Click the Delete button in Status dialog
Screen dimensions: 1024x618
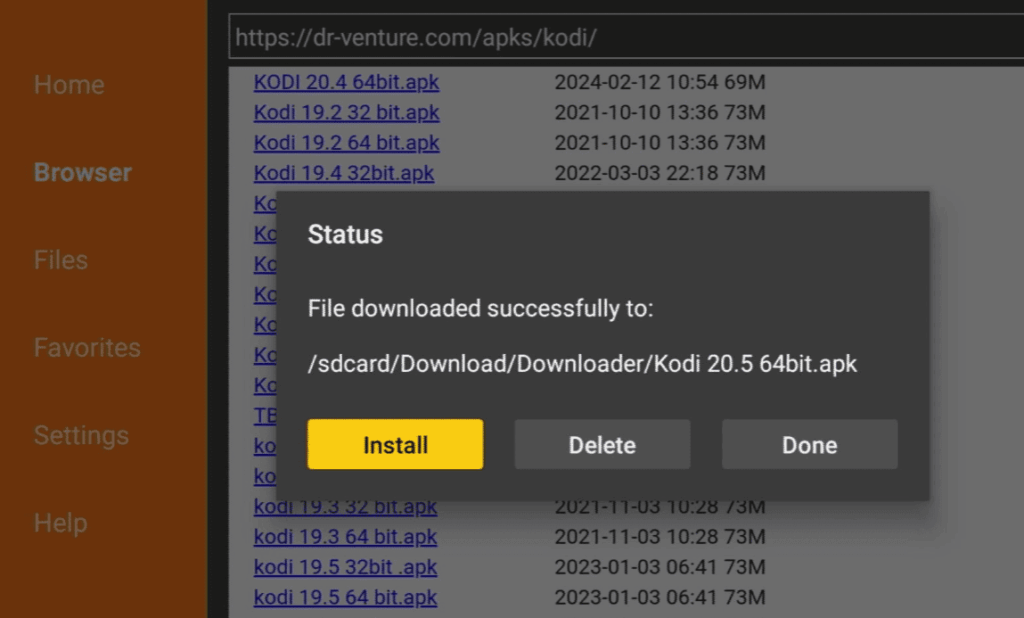point(602,444)
